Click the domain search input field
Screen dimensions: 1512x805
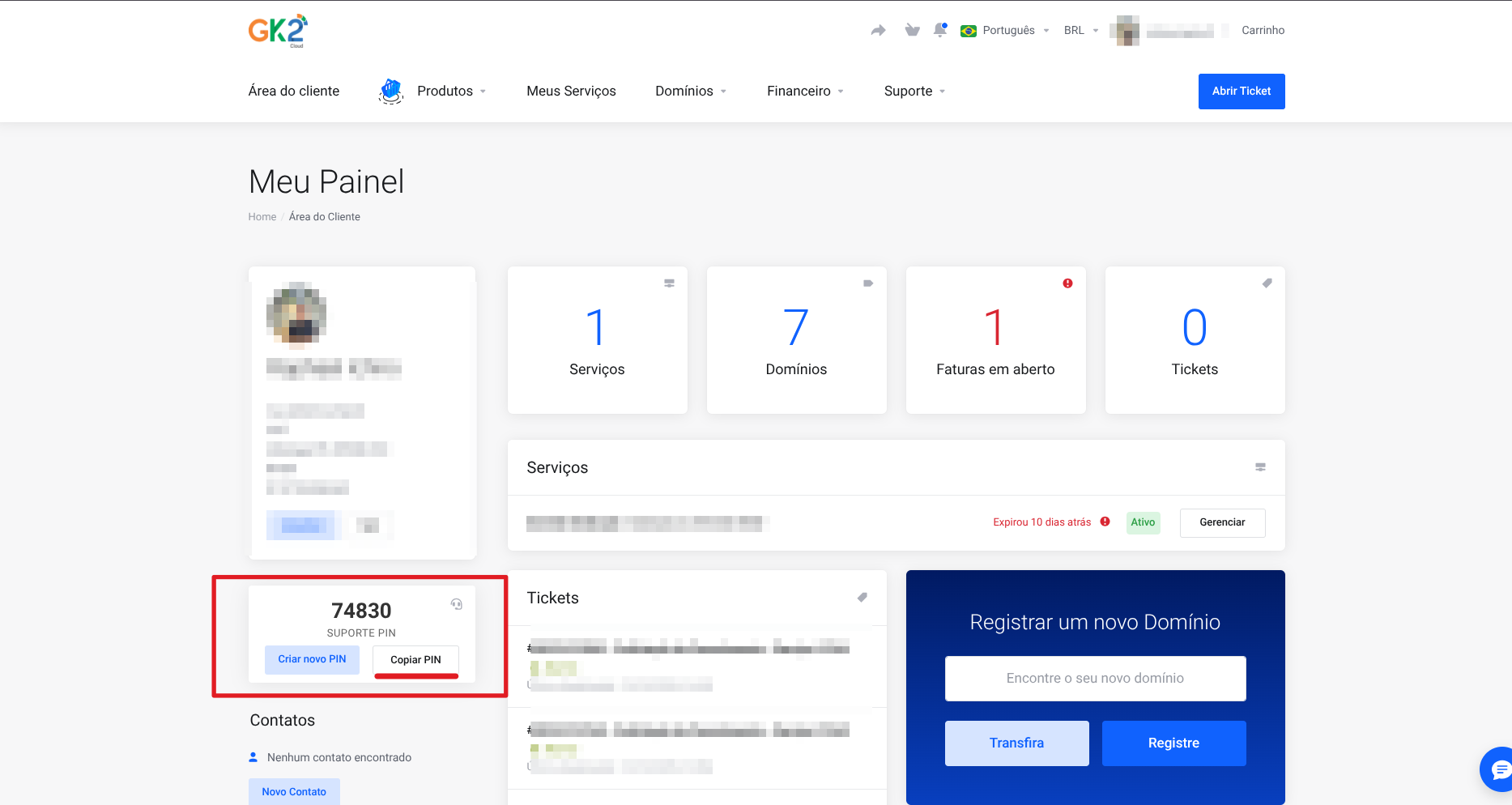coord(1095,679)
